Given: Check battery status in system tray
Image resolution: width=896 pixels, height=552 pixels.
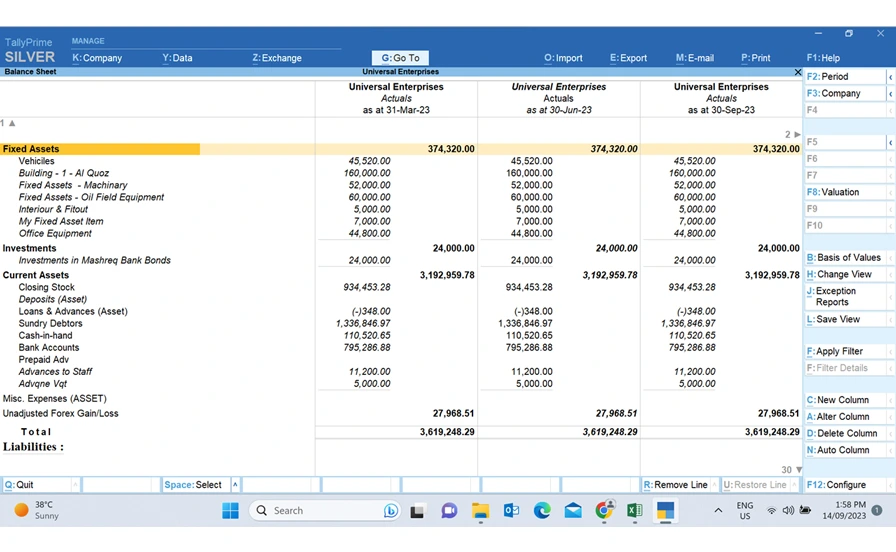Looking at the screenshot, I should click(805, 510).
